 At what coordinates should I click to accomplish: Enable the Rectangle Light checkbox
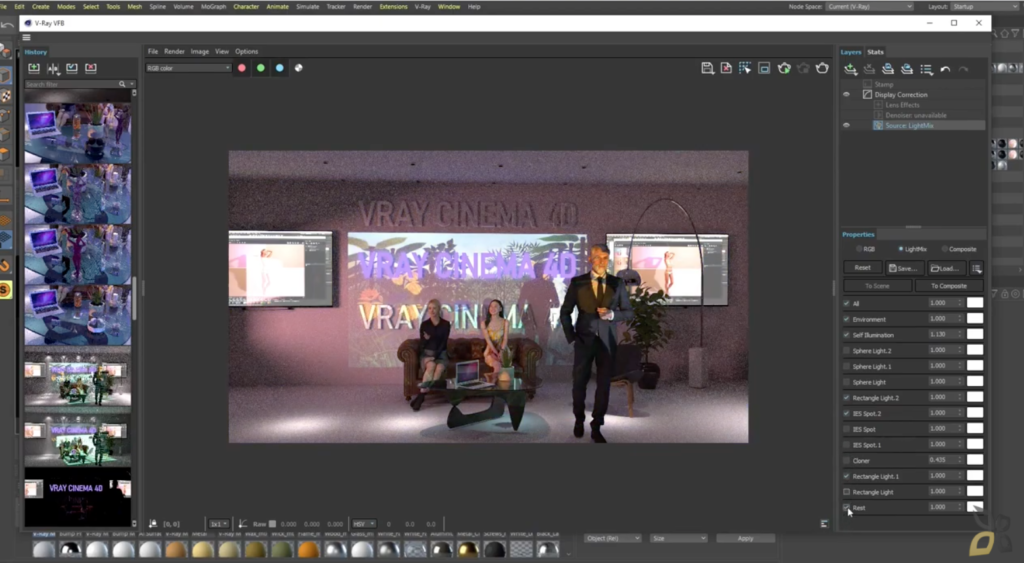click(847, 492)
